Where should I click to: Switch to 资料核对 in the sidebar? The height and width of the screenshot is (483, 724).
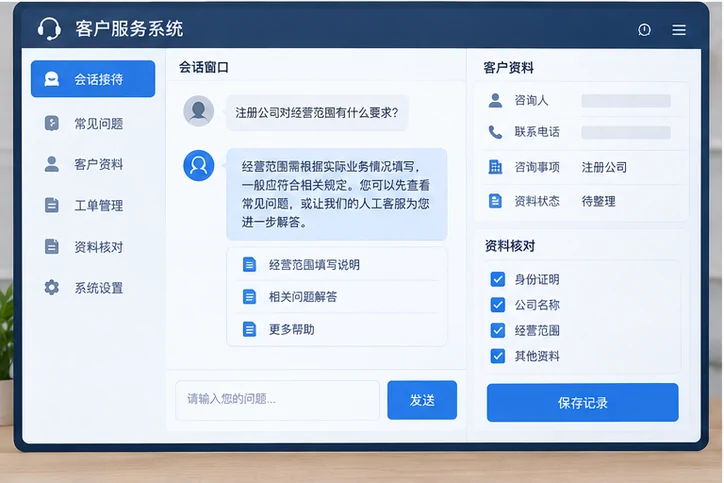point(93,247)
